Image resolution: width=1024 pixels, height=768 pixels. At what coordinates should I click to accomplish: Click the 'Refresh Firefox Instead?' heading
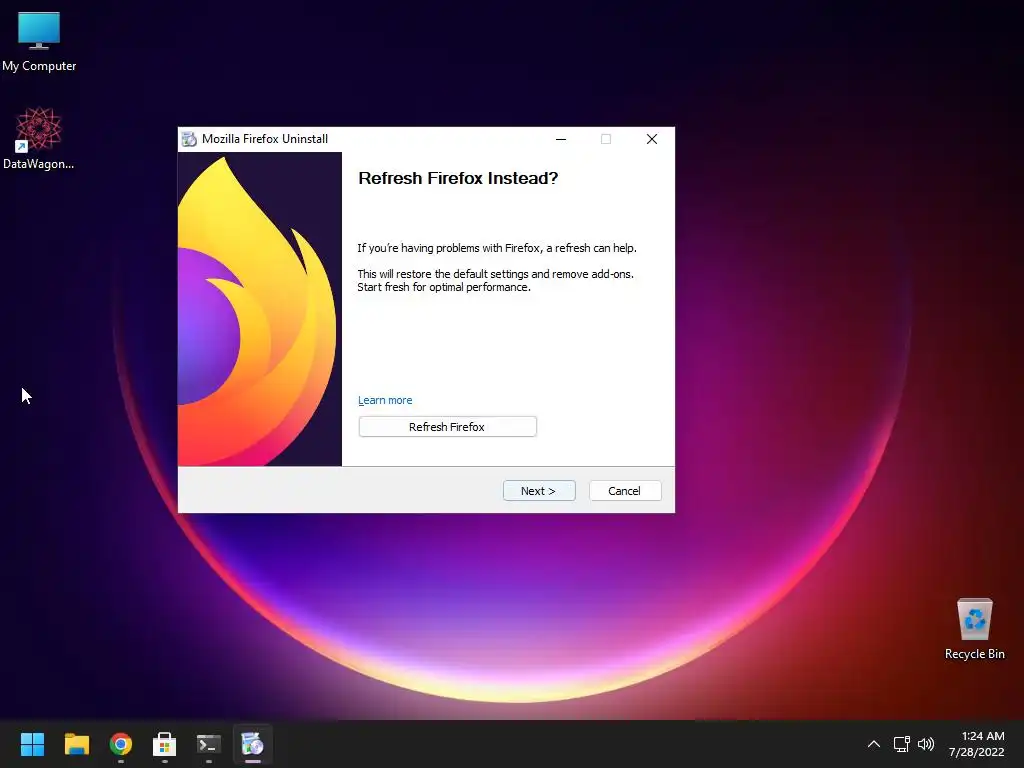pos(458,178)
